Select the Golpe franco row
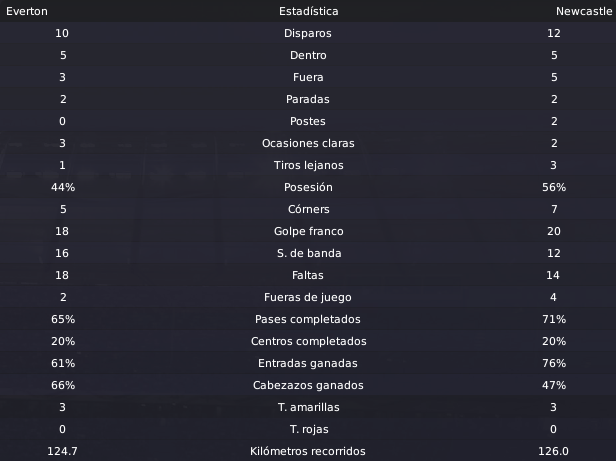Image resolution: width=616 pixels, height=461 pixels. click(308, 231)
